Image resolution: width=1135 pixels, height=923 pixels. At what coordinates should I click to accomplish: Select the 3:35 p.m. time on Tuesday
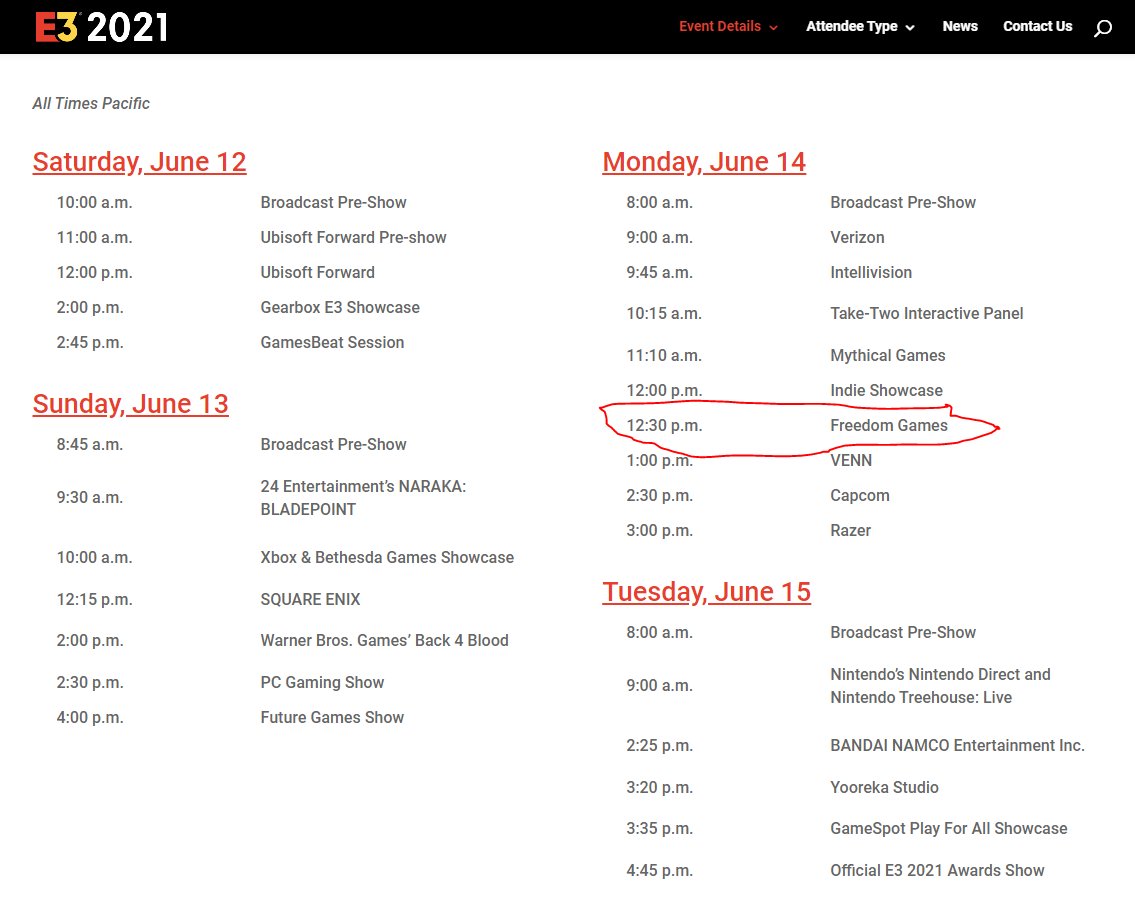tap(659, 829)
